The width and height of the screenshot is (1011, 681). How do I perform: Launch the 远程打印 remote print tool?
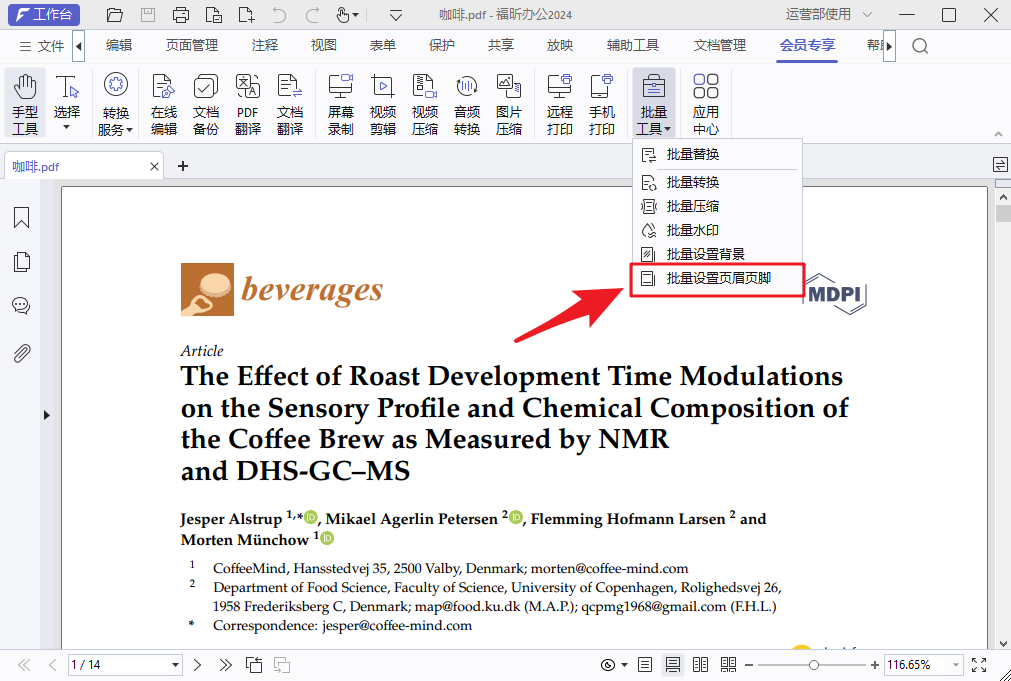point(560,103)
